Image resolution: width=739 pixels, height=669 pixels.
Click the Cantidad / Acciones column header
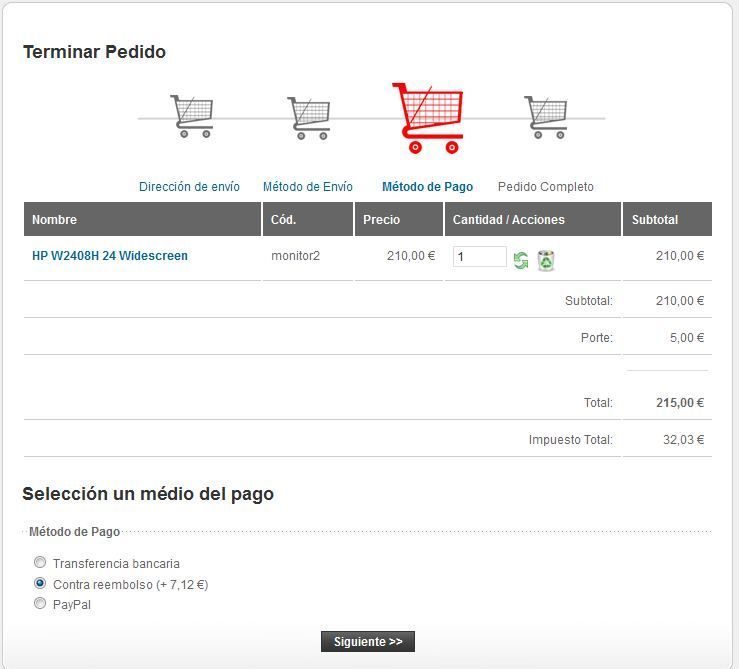[533, 219]
